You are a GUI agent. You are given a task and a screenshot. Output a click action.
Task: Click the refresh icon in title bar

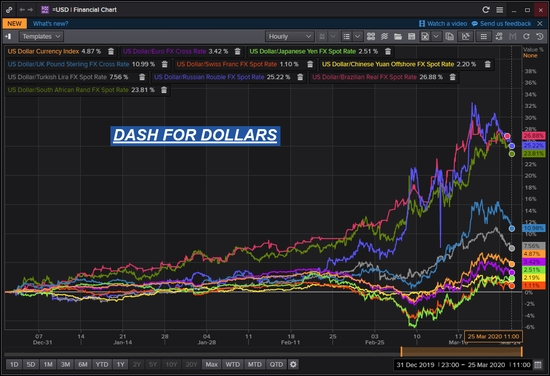click(486, 10)
